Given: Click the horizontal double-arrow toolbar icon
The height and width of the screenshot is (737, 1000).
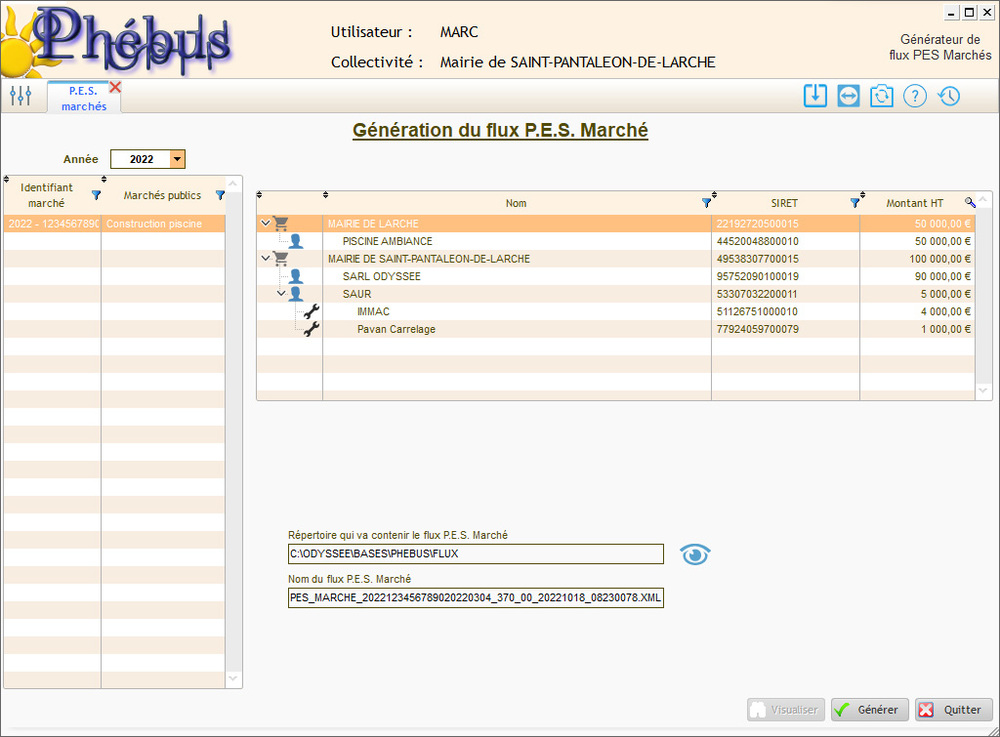Looking at the screenshot, I should coord(848,96).
